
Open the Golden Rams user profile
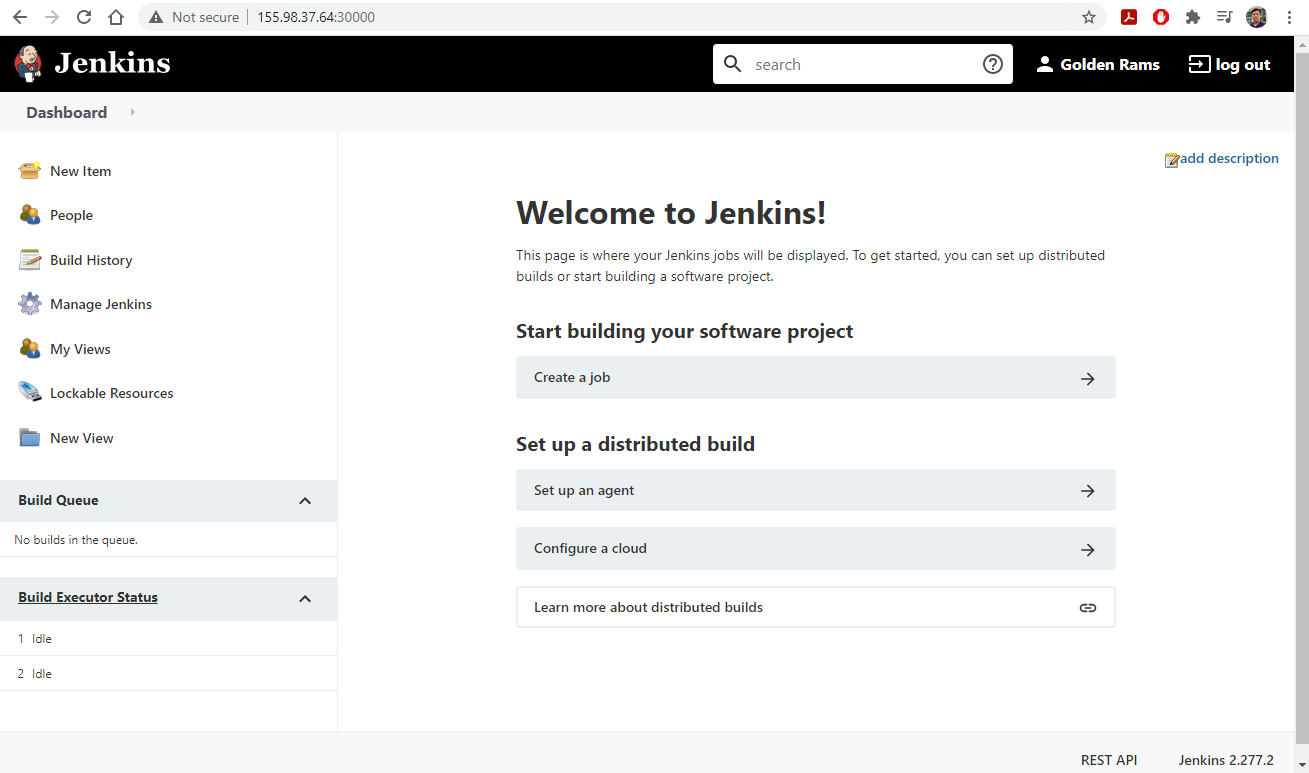pos(1098,64)
